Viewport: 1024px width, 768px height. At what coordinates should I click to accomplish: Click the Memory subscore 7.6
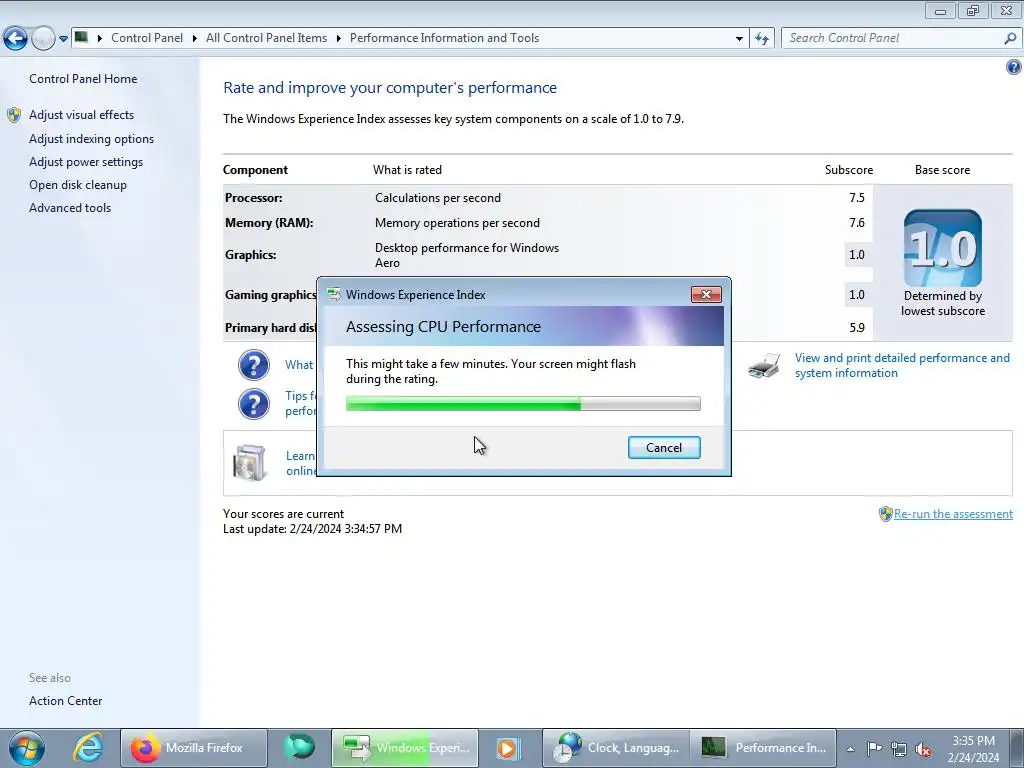point(857,223)
